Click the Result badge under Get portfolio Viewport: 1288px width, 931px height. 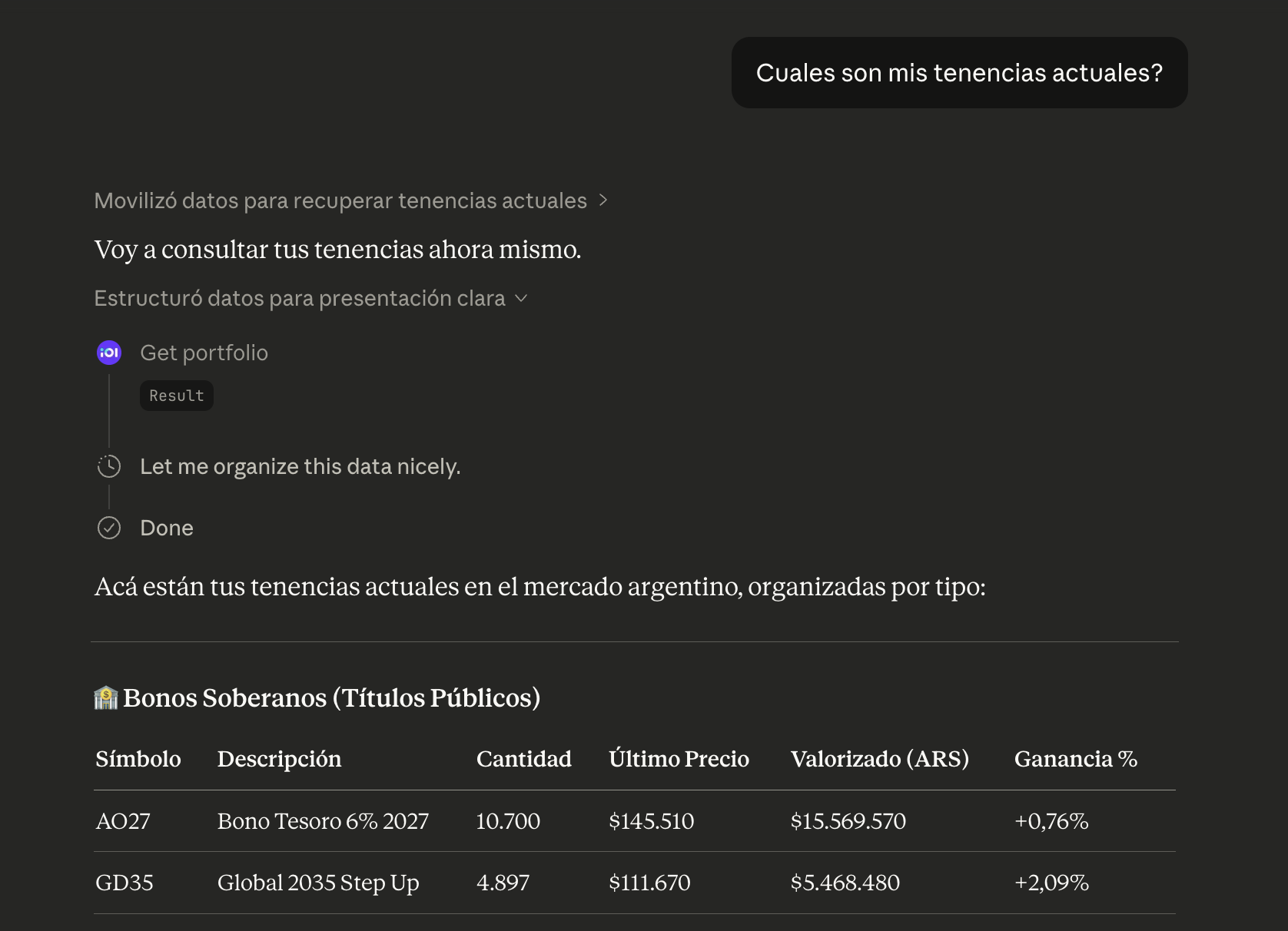[176, 395]
